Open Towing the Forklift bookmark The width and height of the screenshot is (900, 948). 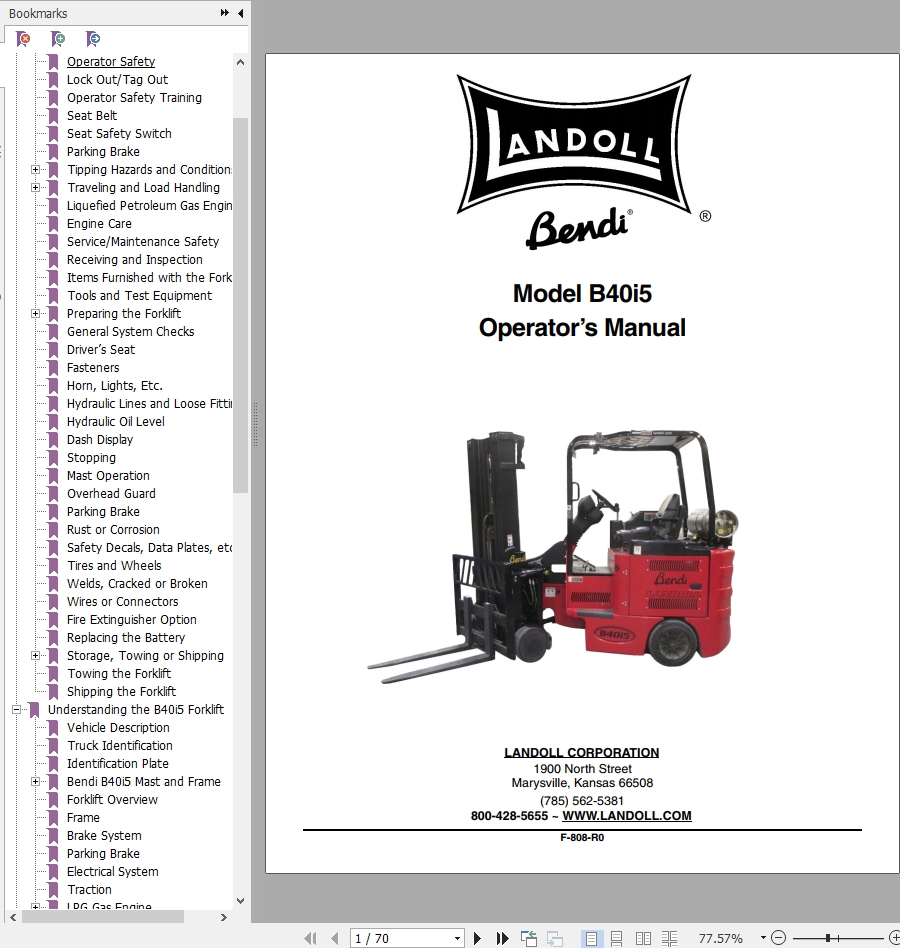coord(119,674)
